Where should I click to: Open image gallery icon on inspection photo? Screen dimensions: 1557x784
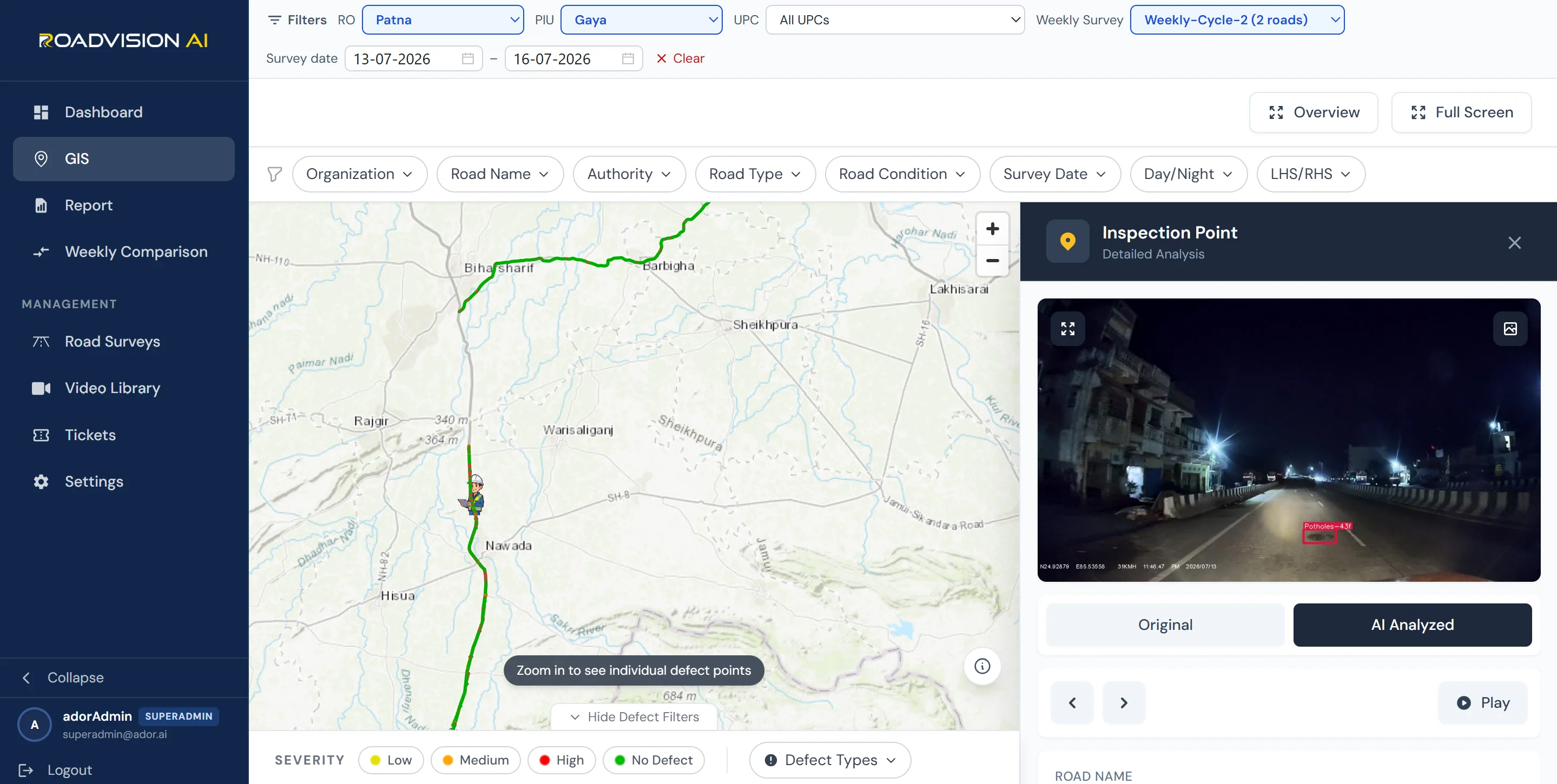pos(1510,329)
